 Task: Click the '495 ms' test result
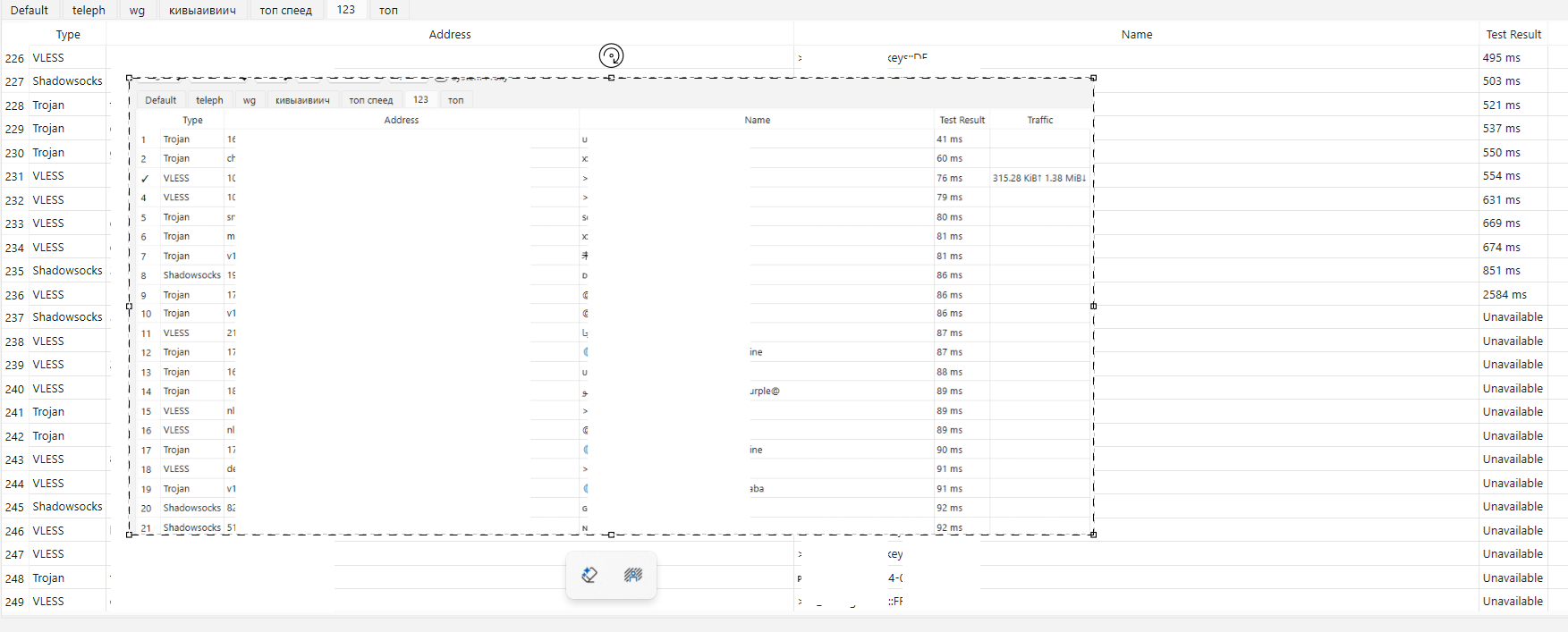pos(1501,57)
